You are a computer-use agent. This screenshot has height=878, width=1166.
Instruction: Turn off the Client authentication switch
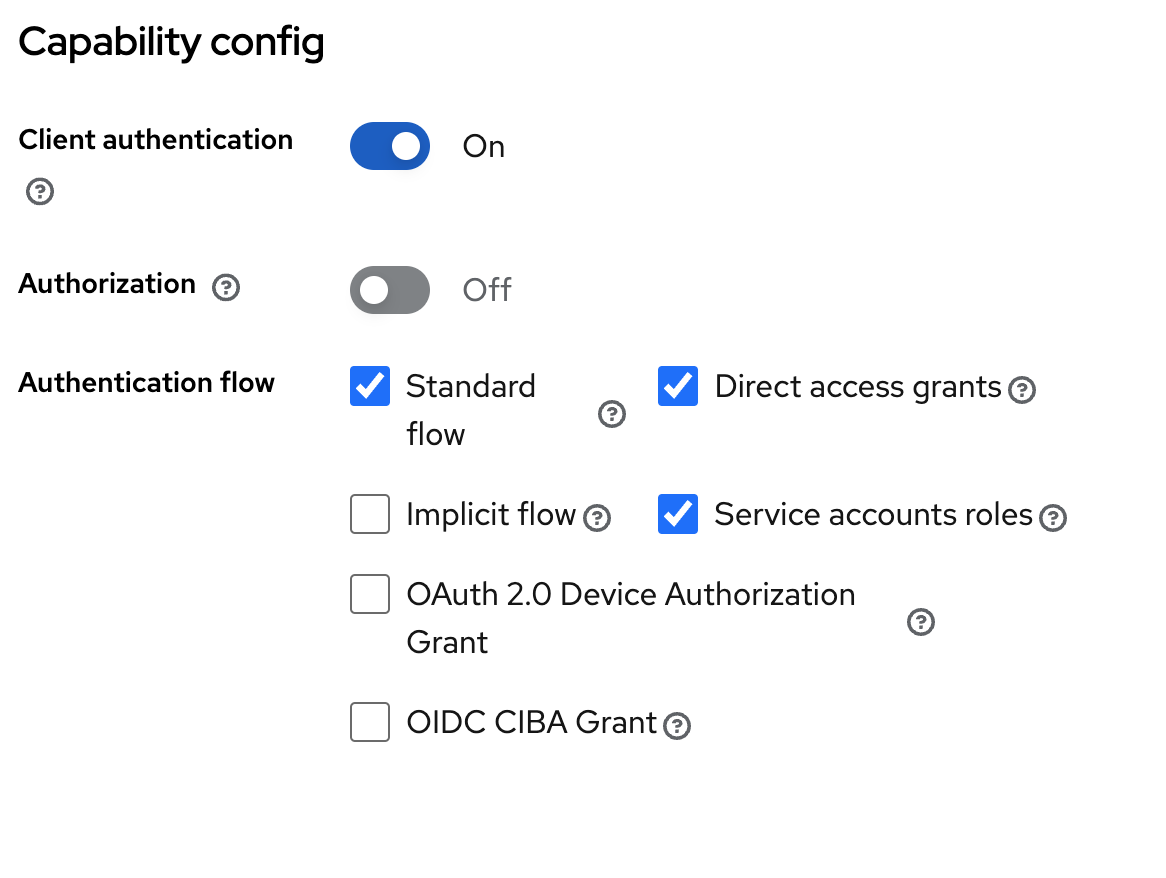389,146
